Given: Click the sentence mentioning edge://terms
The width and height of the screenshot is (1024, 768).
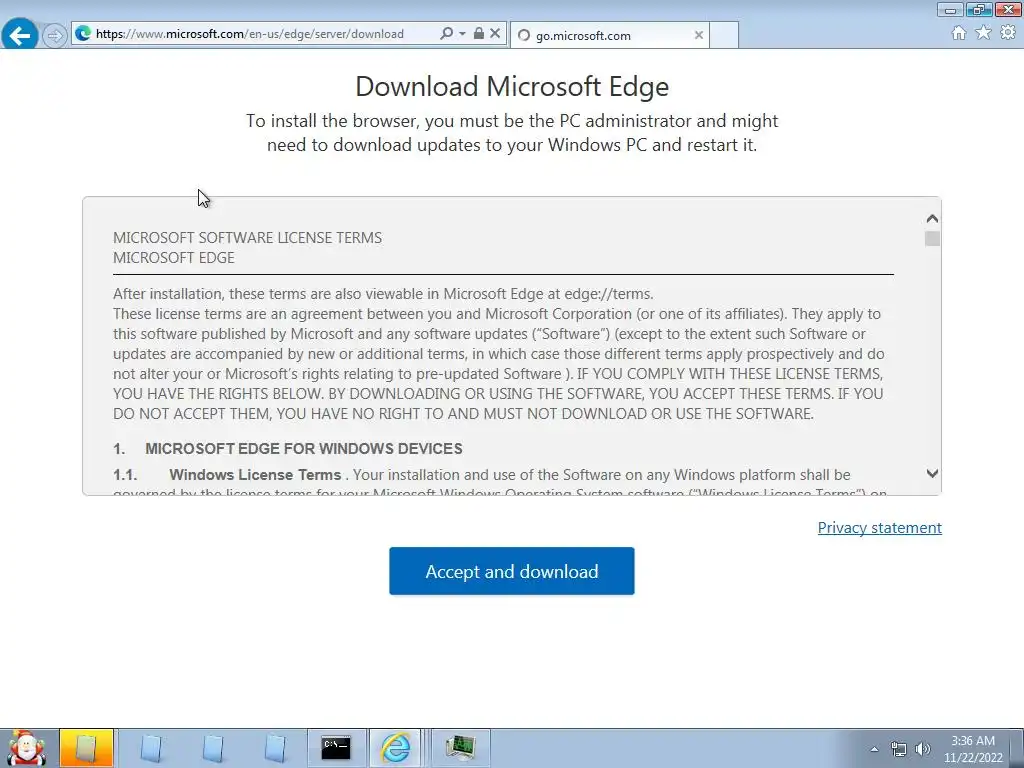Looking at the screenshot, I should (x=383, y=294).
